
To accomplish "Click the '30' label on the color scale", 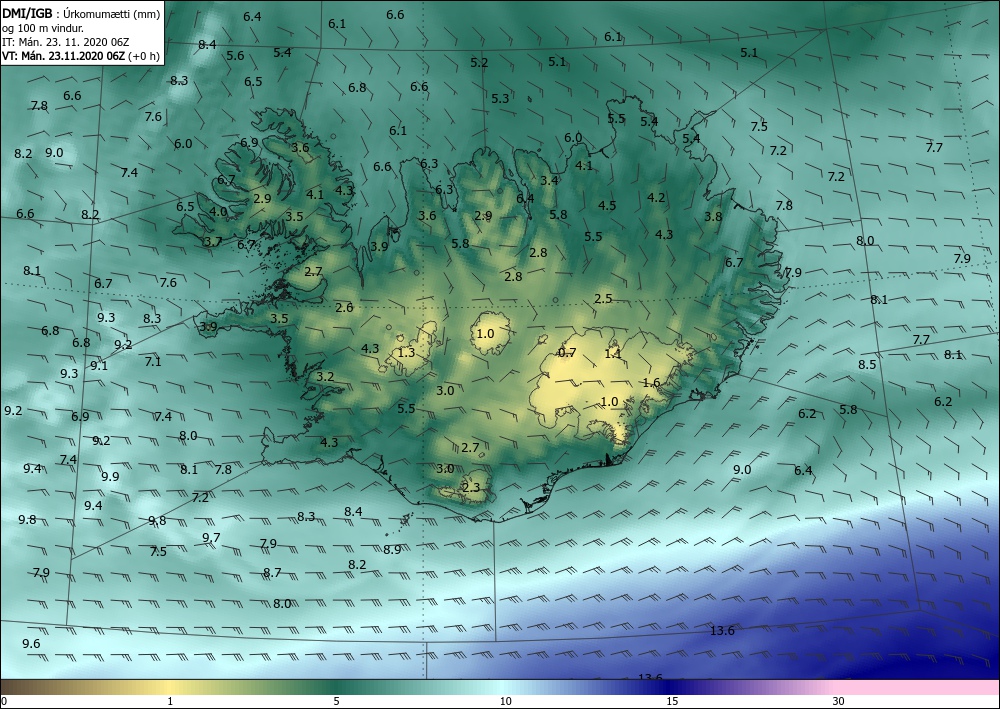I will tap(839, 701).
